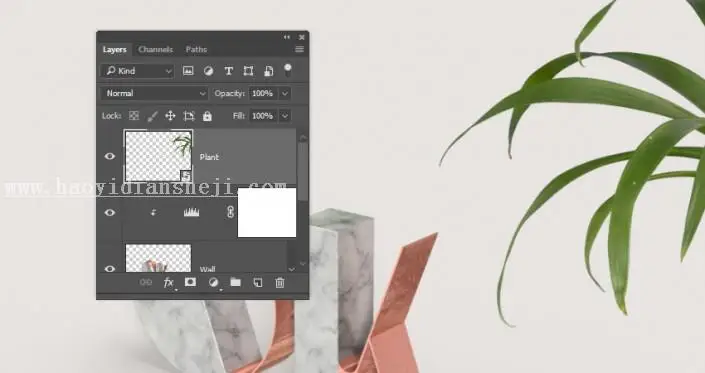Screen dimensions: 705x373
Task: Filter for smart objects icon
Action: (x=268, y=71)
